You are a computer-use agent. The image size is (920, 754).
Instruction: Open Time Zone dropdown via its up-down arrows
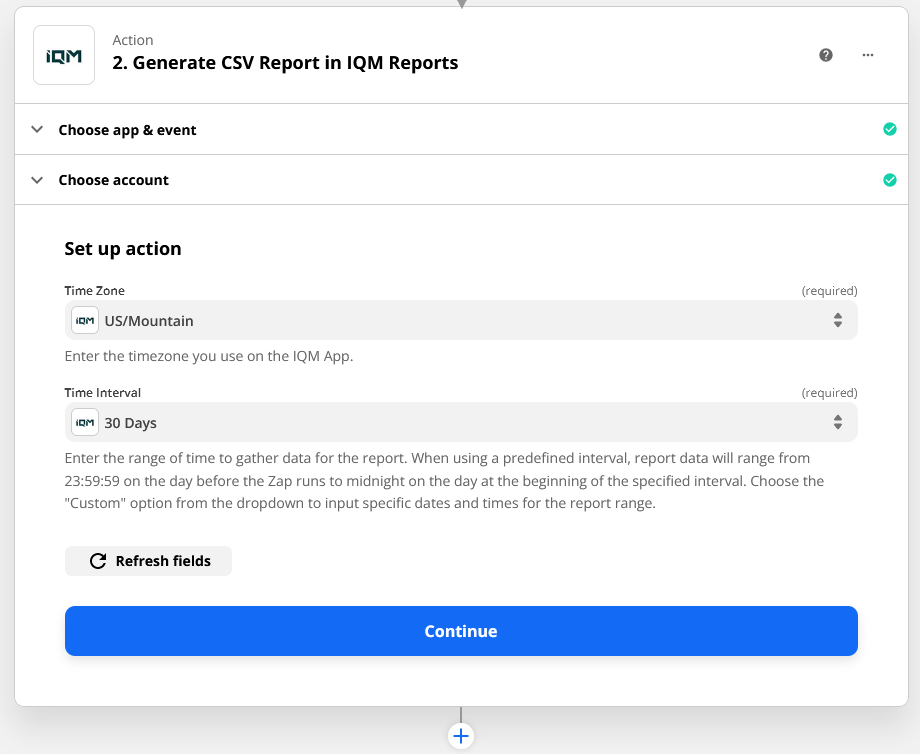(837, 321)
